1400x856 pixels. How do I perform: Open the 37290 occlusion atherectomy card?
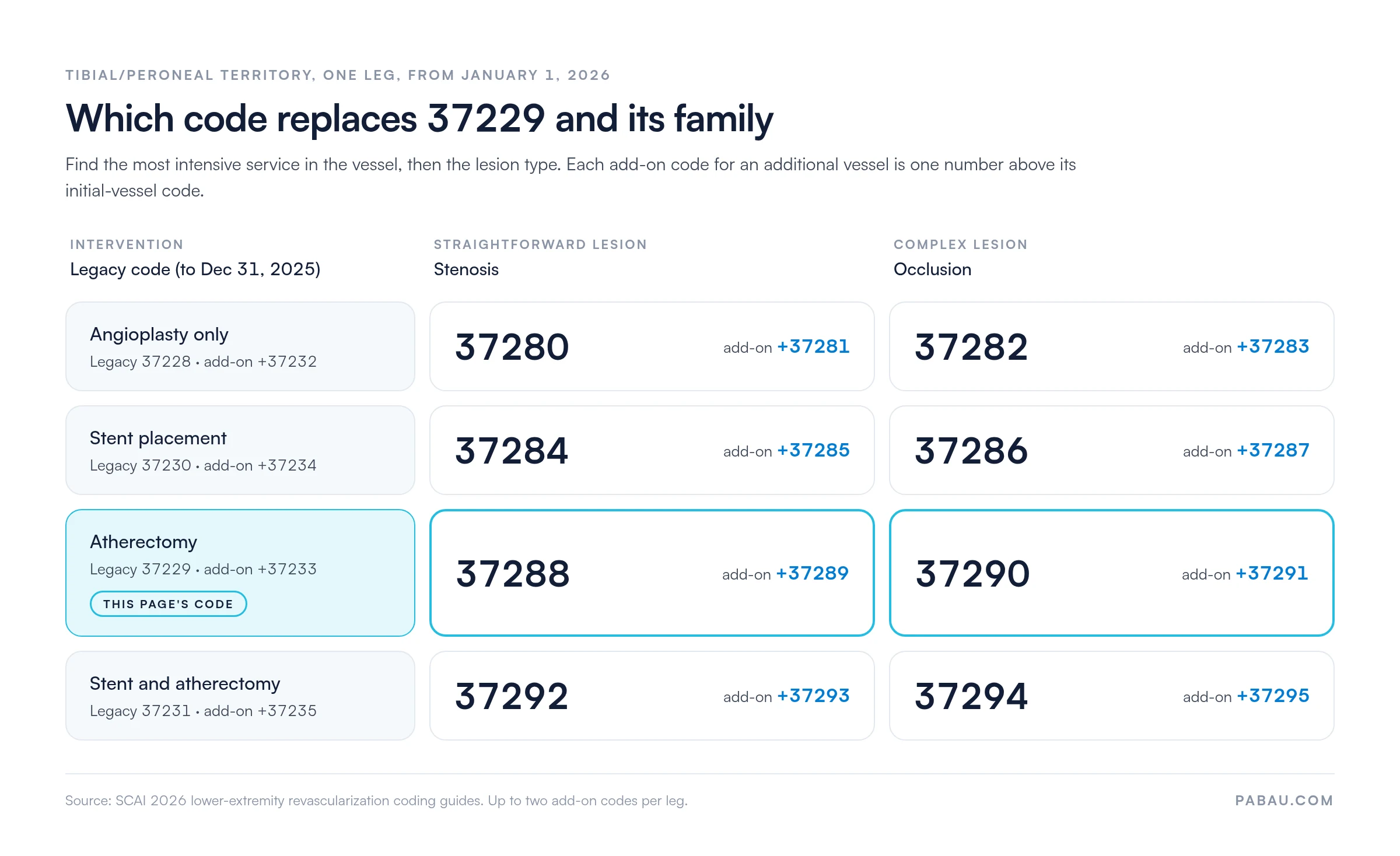tap(1111, 573)
